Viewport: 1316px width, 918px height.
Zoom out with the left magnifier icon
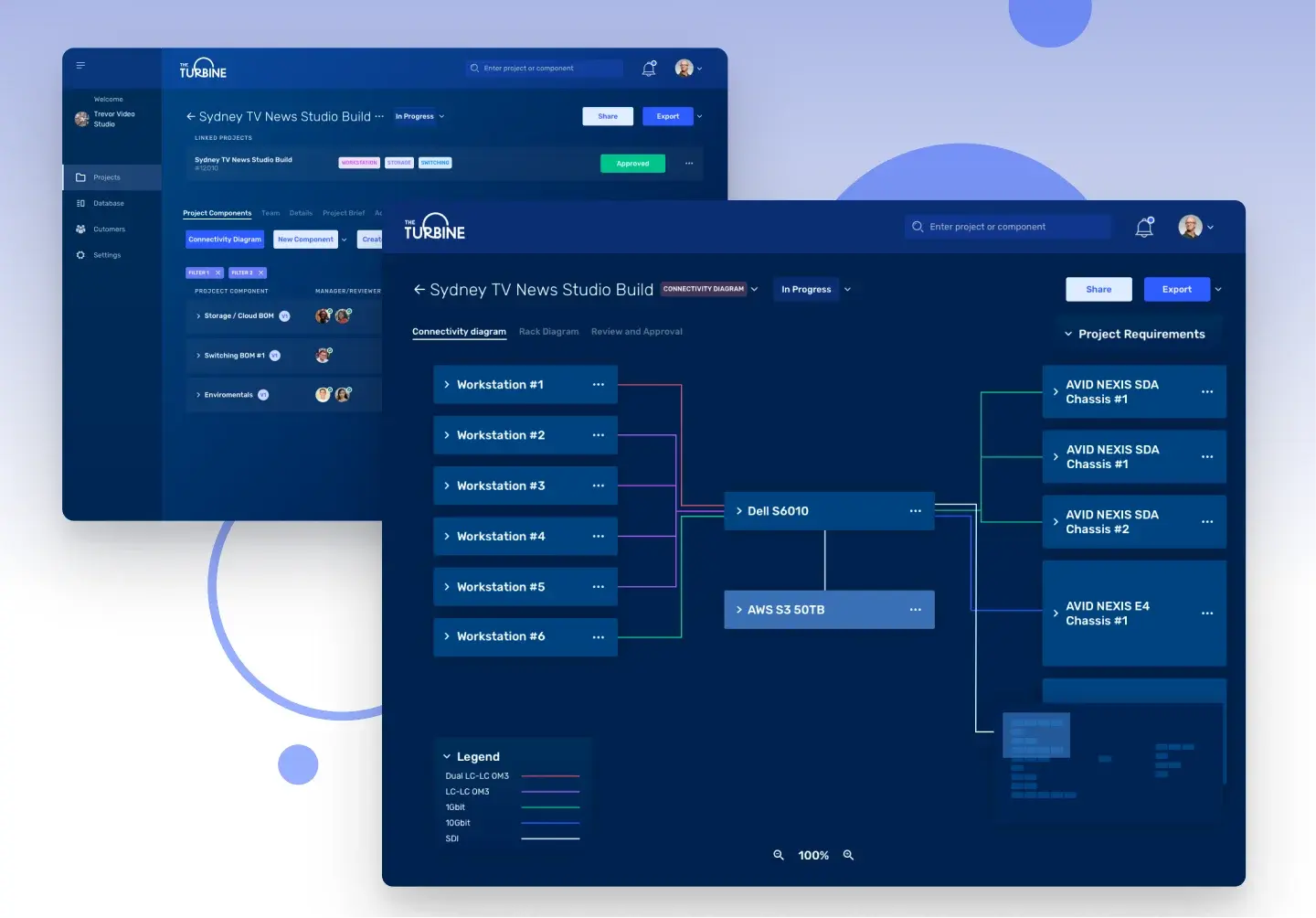point(779,855)
